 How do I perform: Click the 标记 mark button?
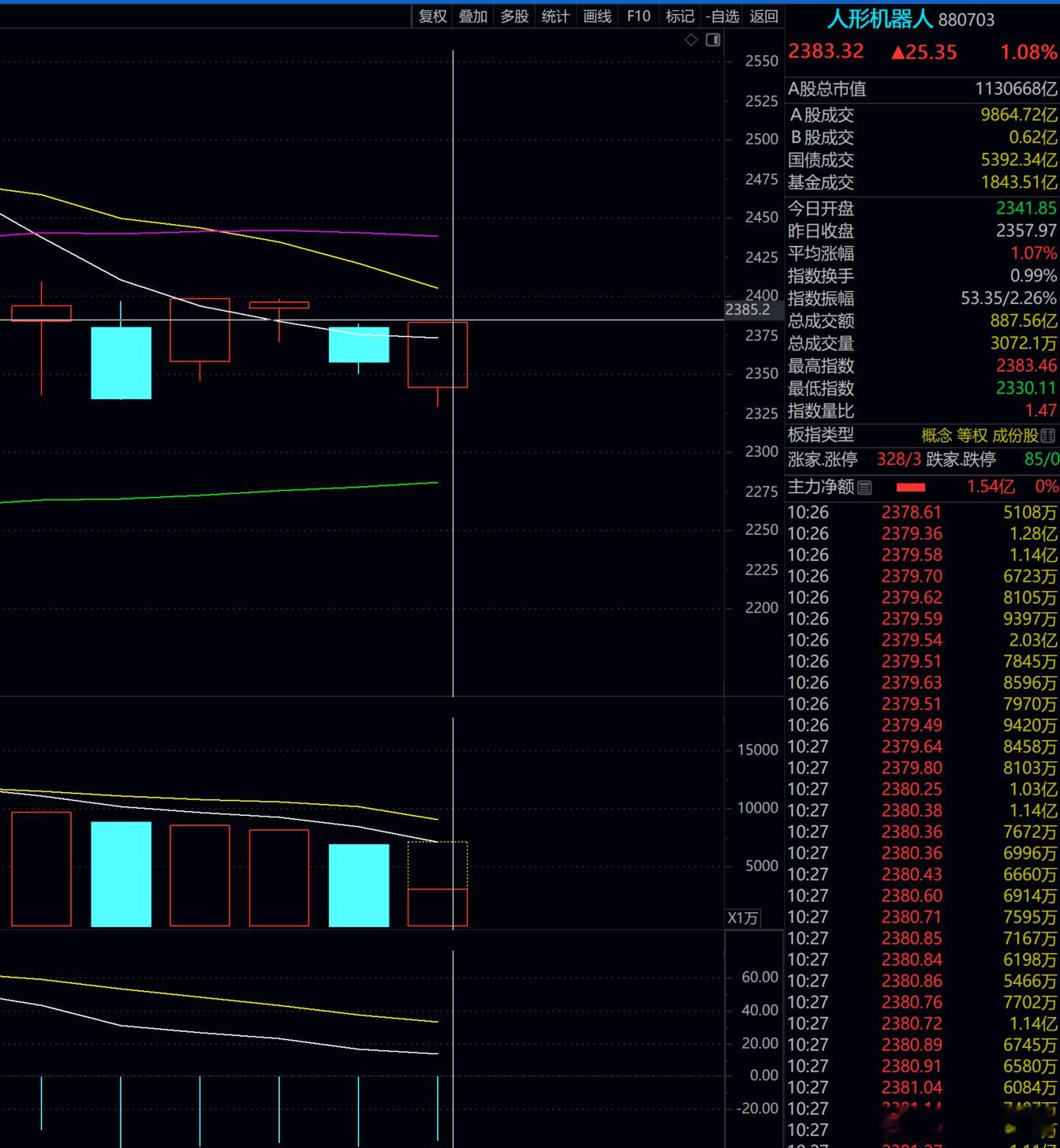coord(680,17)
